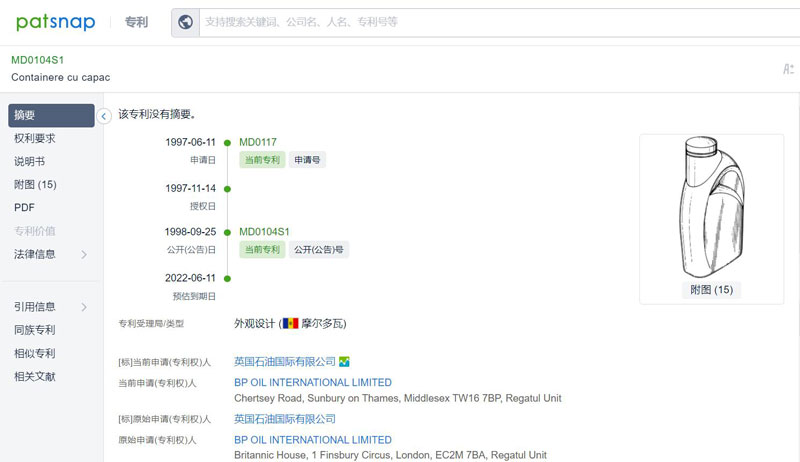Click the 申请号 tag button
Screen dimensions: 800x462
tap(307, 160)
